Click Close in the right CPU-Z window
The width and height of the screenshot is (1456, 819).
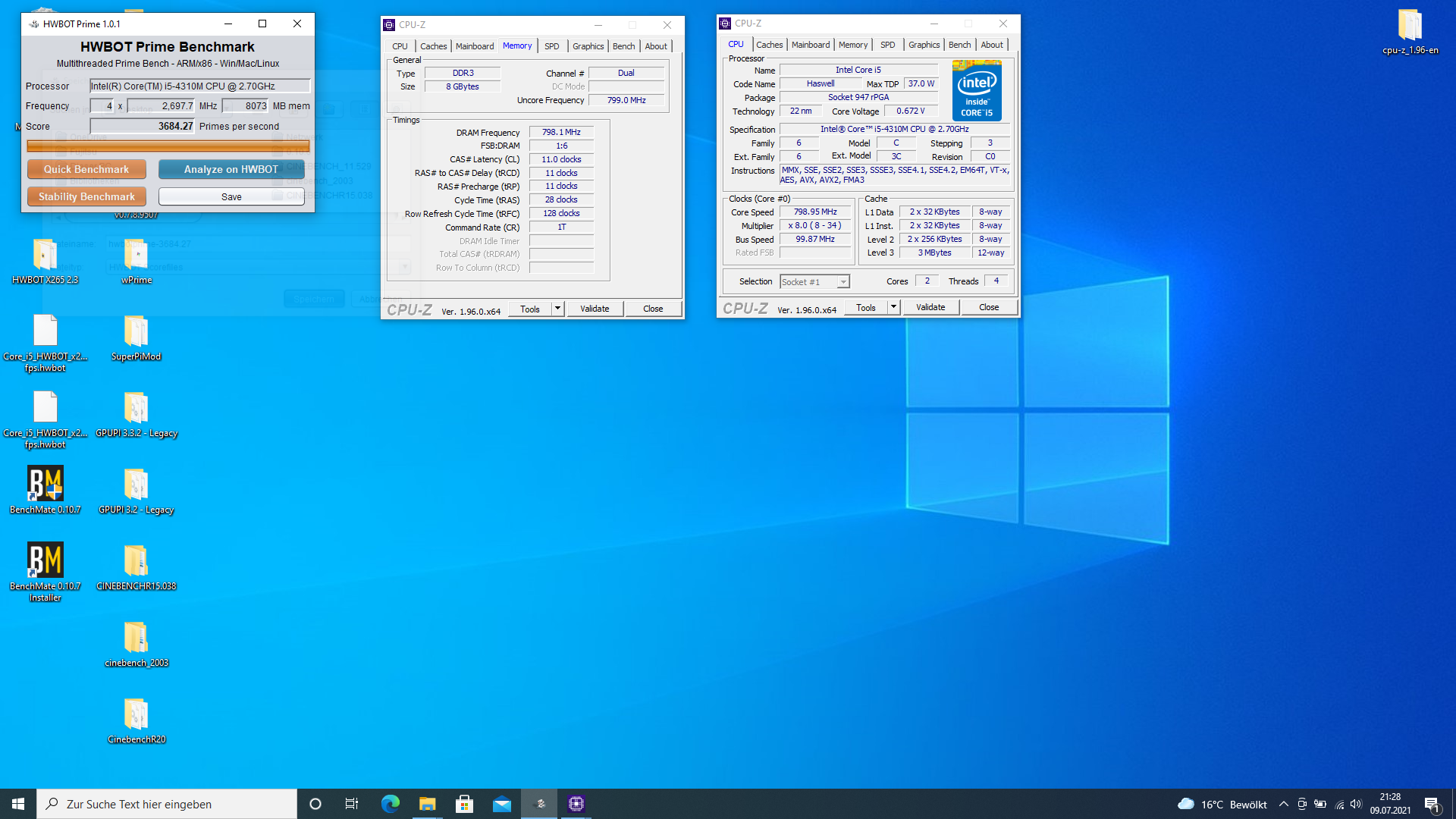click(989, 307)
